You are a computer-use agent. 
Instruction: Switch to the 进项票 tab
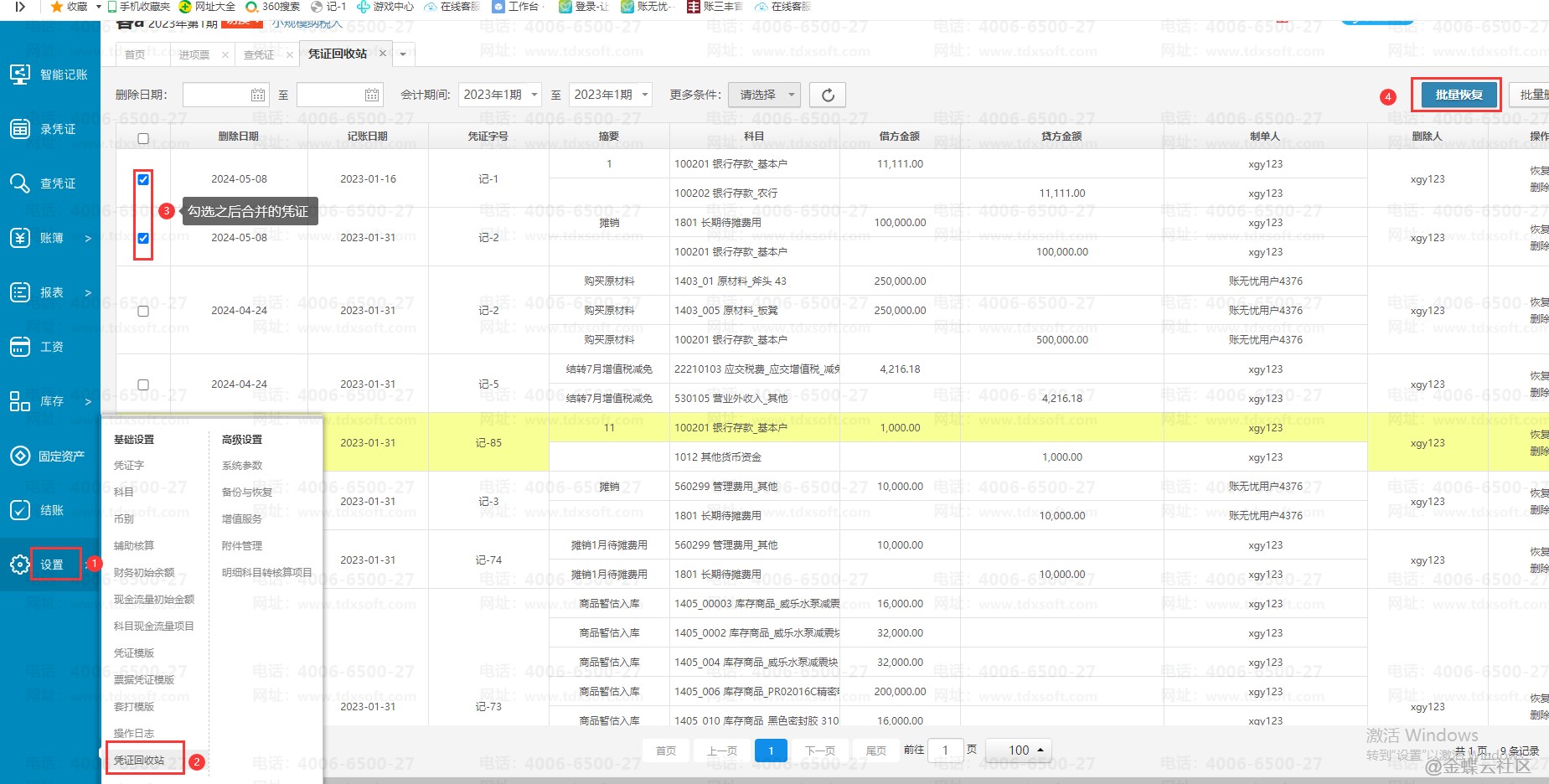tap(194, 54)
